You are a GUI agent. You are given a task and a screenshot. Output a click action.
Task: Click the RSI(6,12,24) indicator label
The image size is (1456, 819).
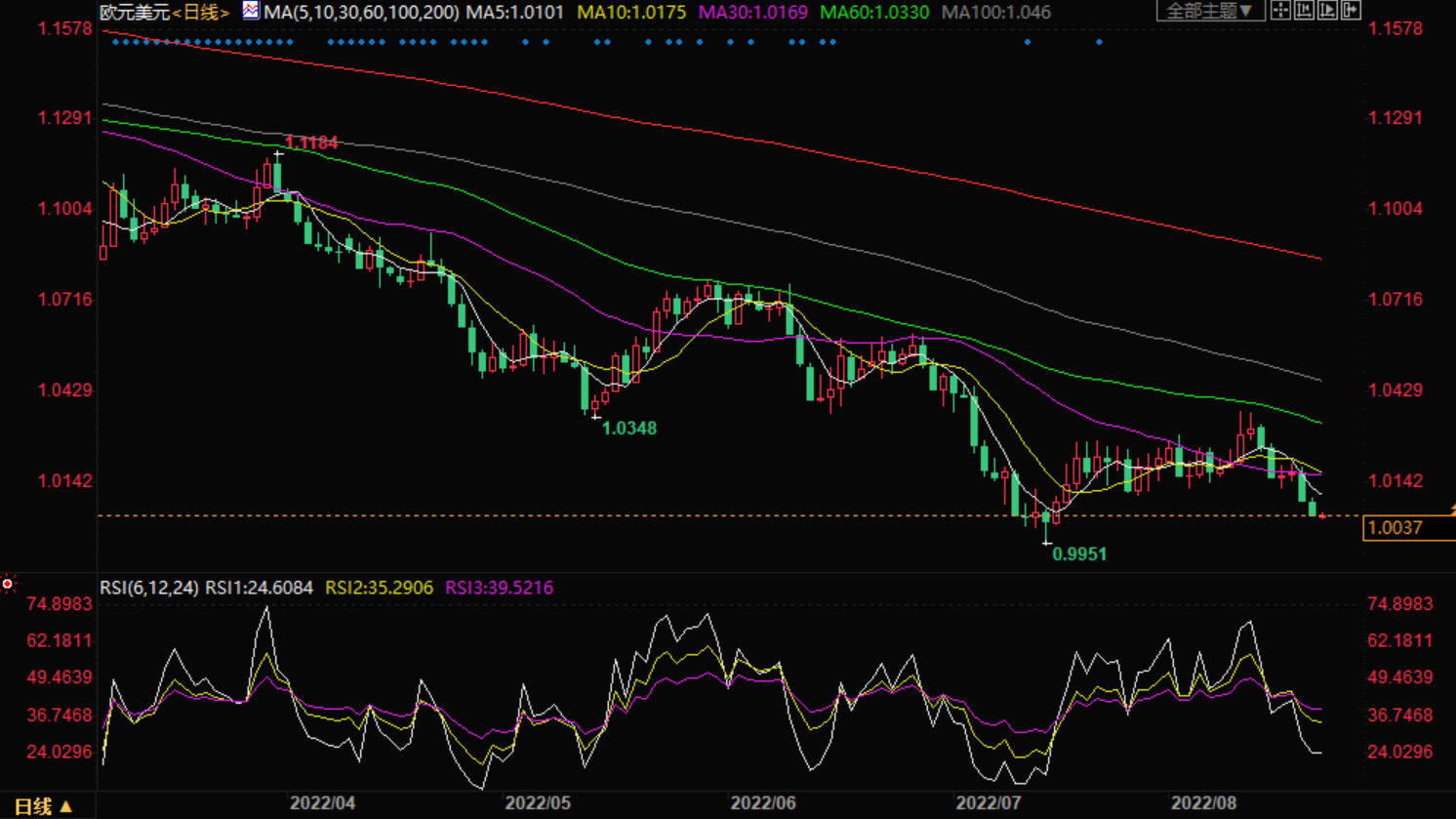point(148,588)
